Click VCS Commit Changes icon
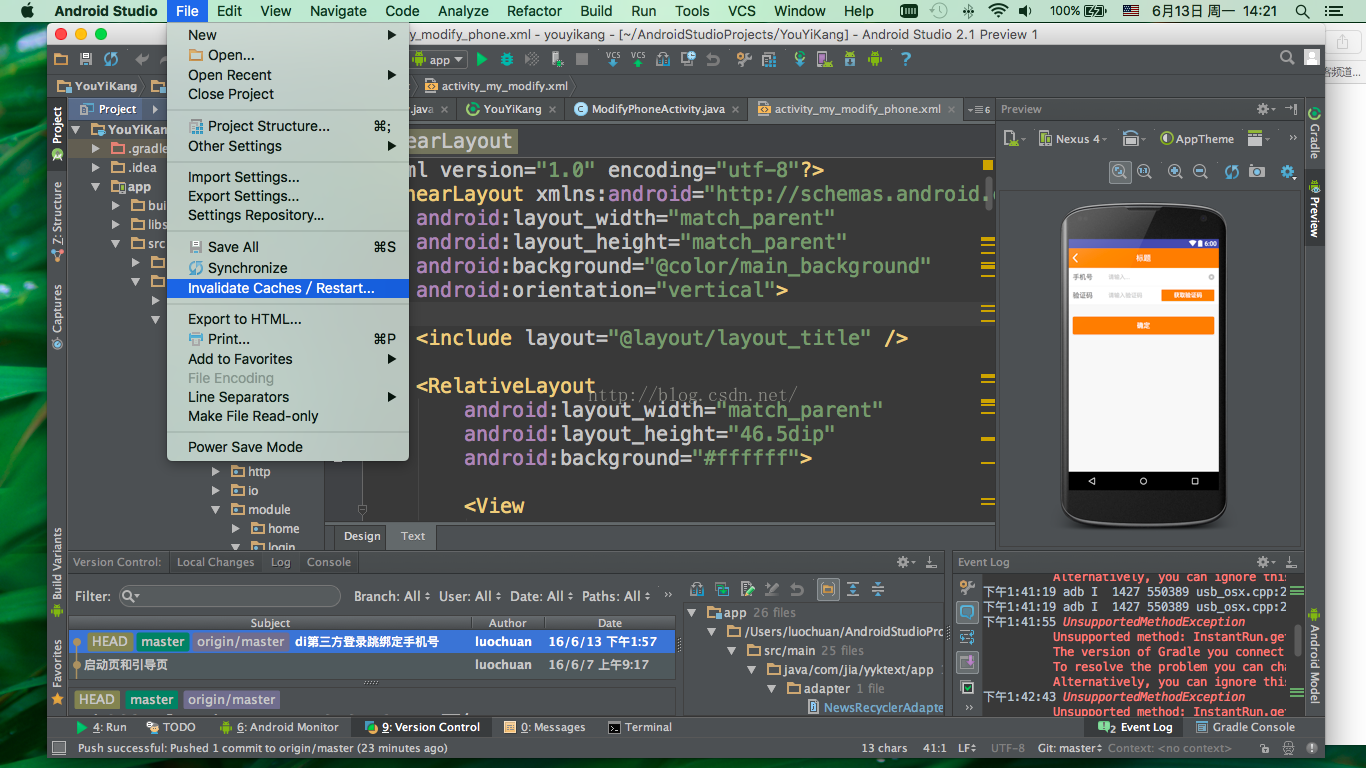The width and height of the screenshot is (1366, 768). 638,60
